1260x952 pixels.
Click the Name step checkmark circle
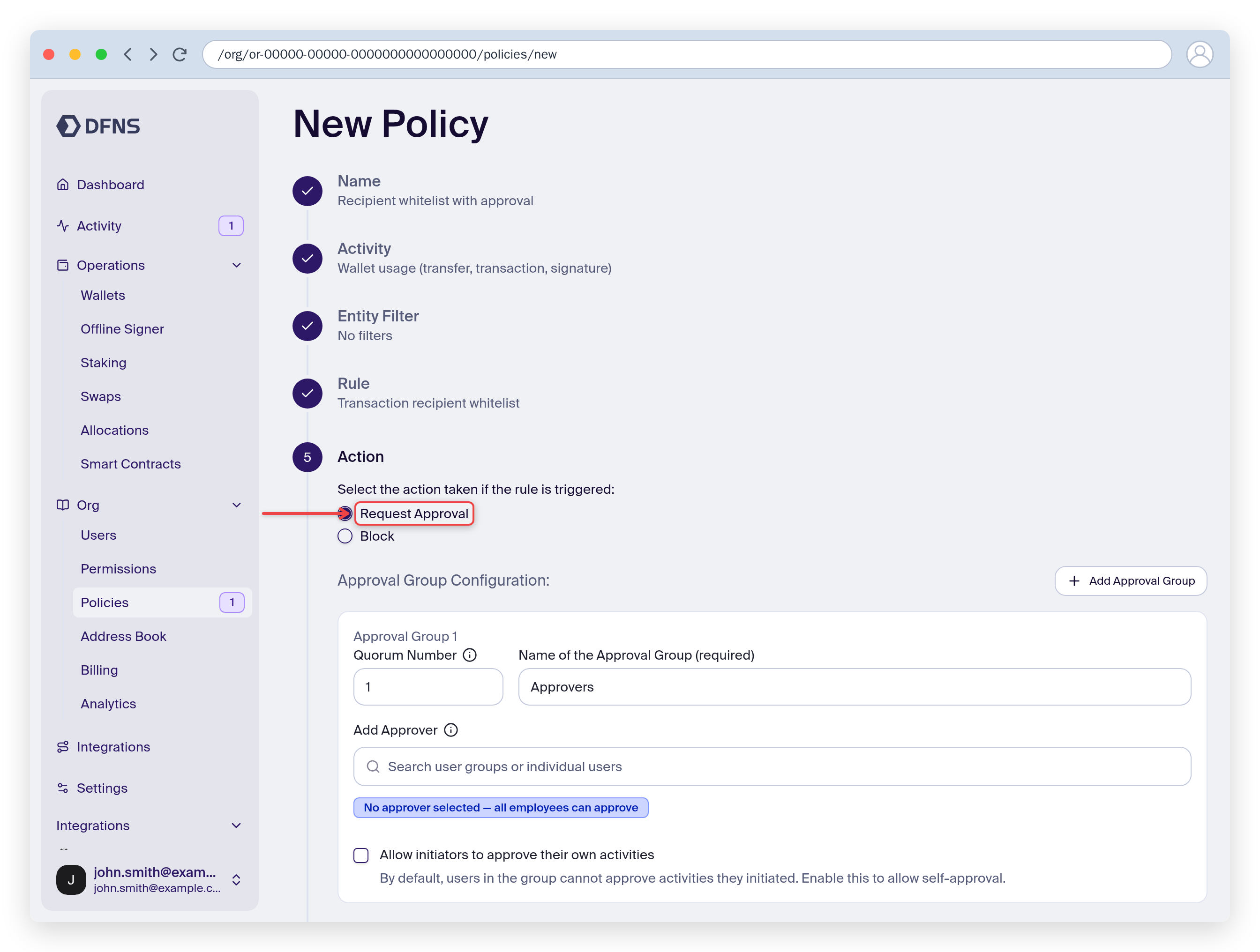click(307, 191)
